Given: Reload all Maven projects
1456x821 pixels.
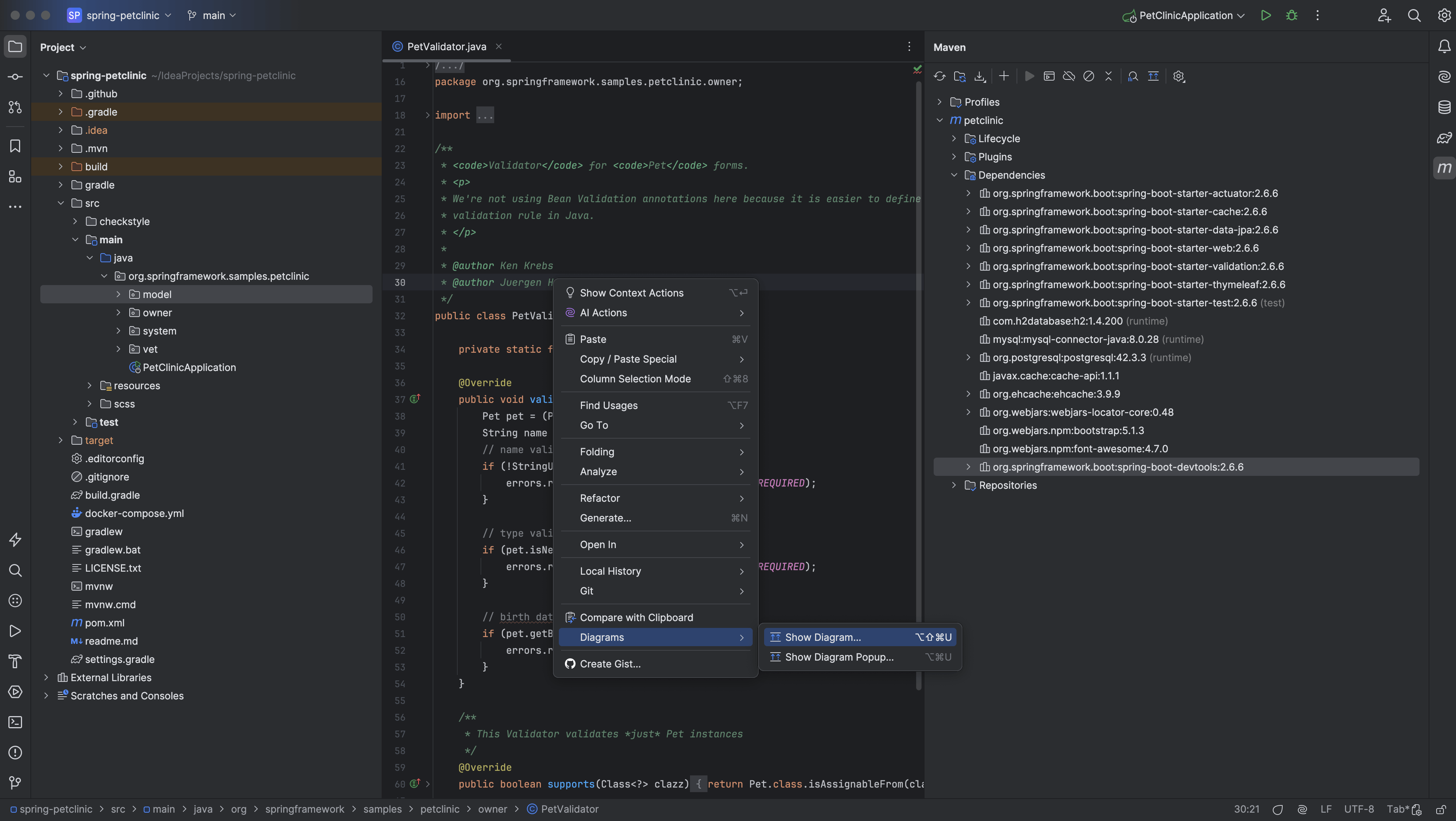Looking at the screenshot, I should (x=940, y=76).
